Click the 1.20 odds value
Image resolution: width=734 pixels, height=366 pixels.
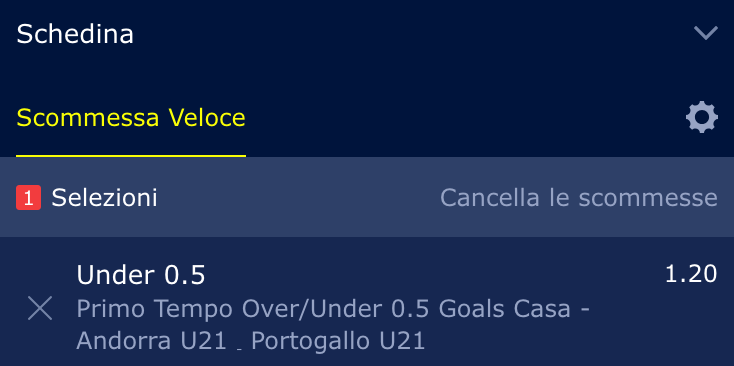click(x=691, y=274)
